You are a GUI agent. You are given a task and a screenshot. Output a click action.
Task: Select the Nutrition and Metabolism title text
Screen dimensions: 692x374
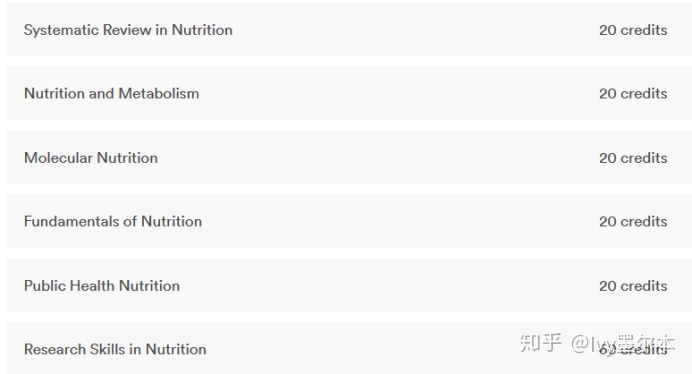[112, 94]
